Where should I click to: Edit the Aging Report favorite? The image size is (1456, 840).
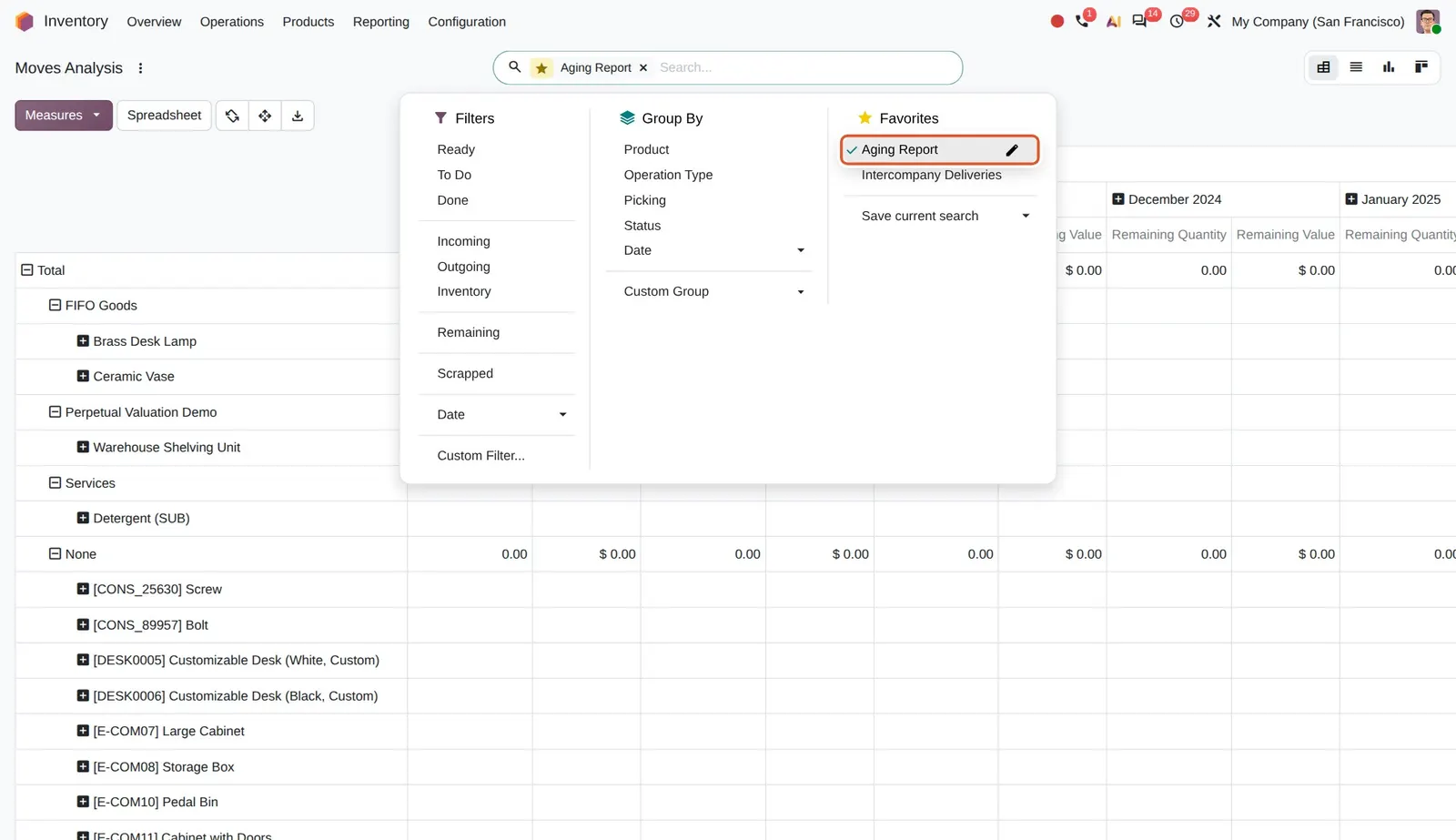click(x=1012, y=150)
